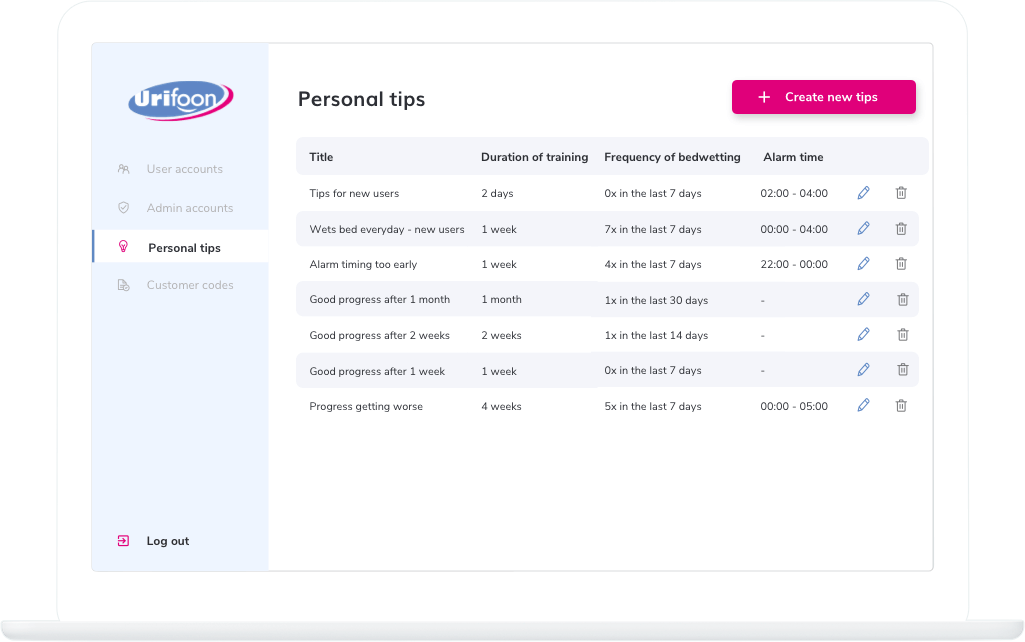Select 'Good progress after 1 week' title
The image size is (1025, 642).
pyautogui.click(x=377, y=371)
